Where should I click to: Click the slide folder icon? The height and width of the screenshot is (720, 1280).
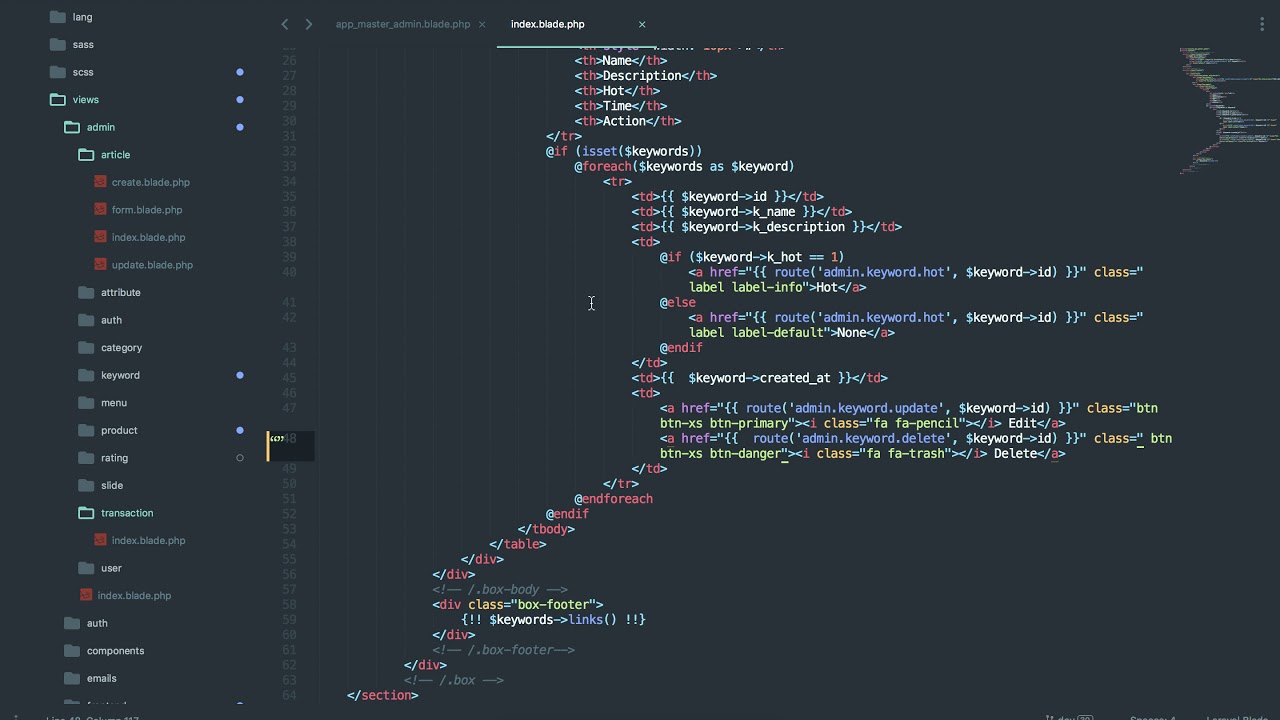click(x=86, y=485)
